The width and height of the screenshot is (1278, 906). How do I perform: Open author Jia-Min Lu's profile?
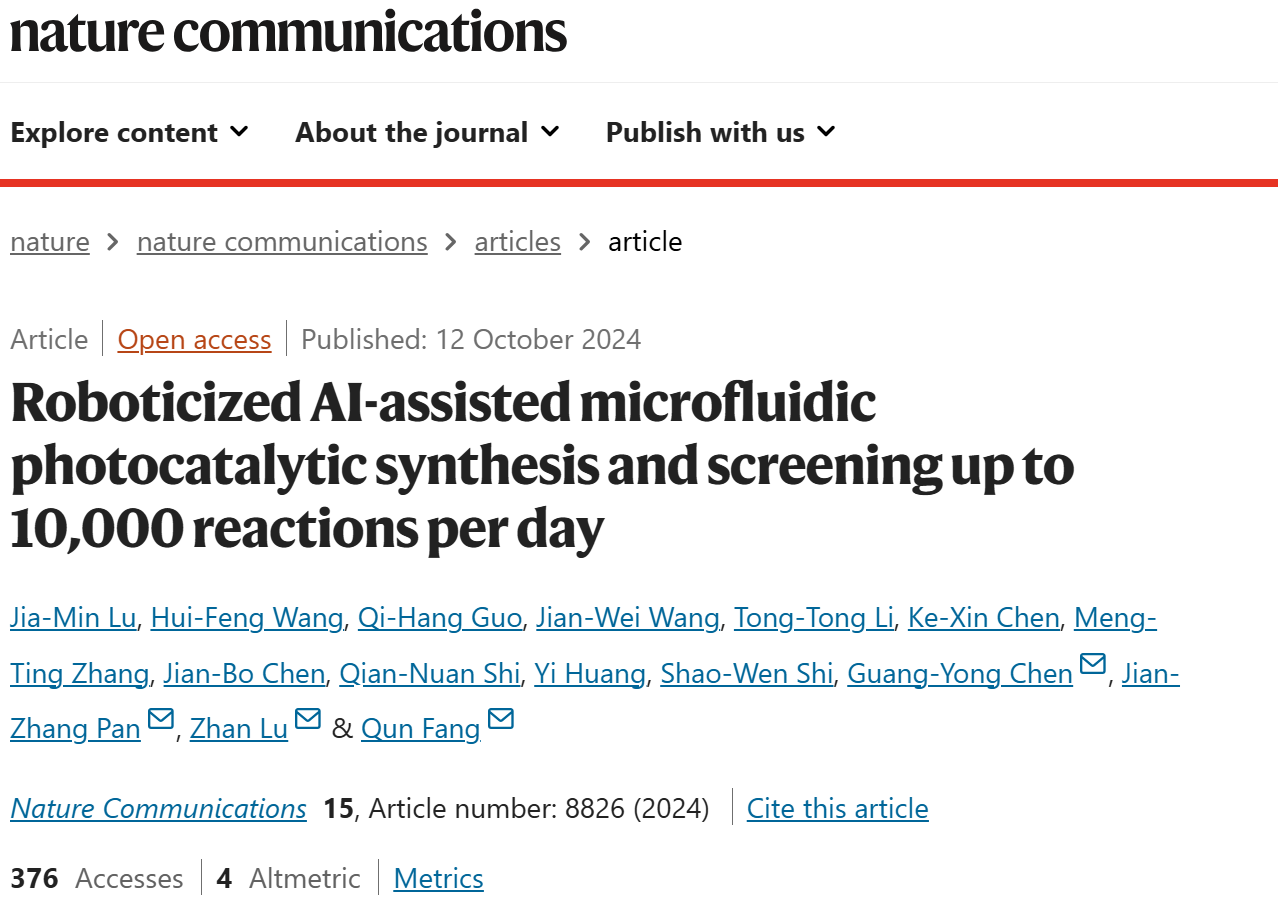[73, 618]
